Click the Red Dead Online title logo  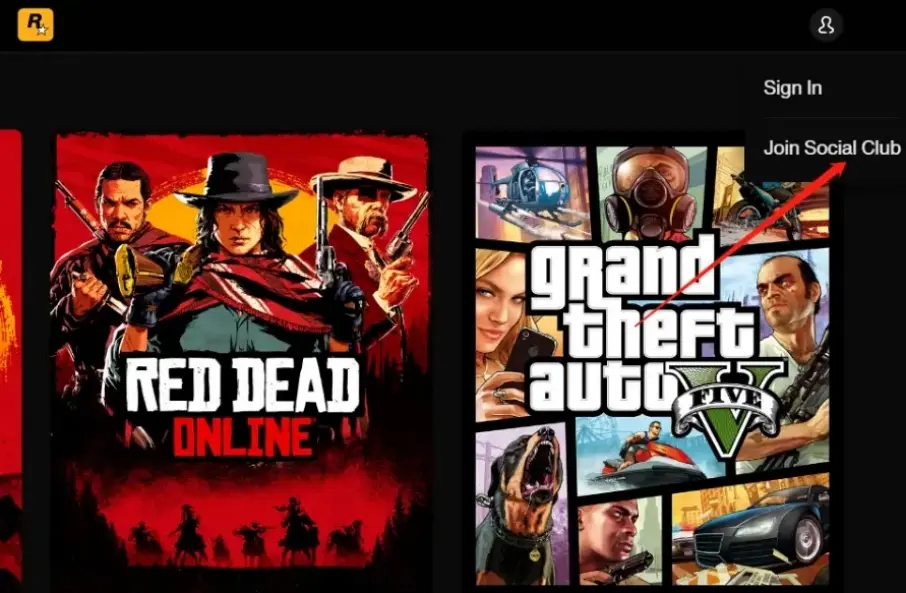(x=242, y=406)
